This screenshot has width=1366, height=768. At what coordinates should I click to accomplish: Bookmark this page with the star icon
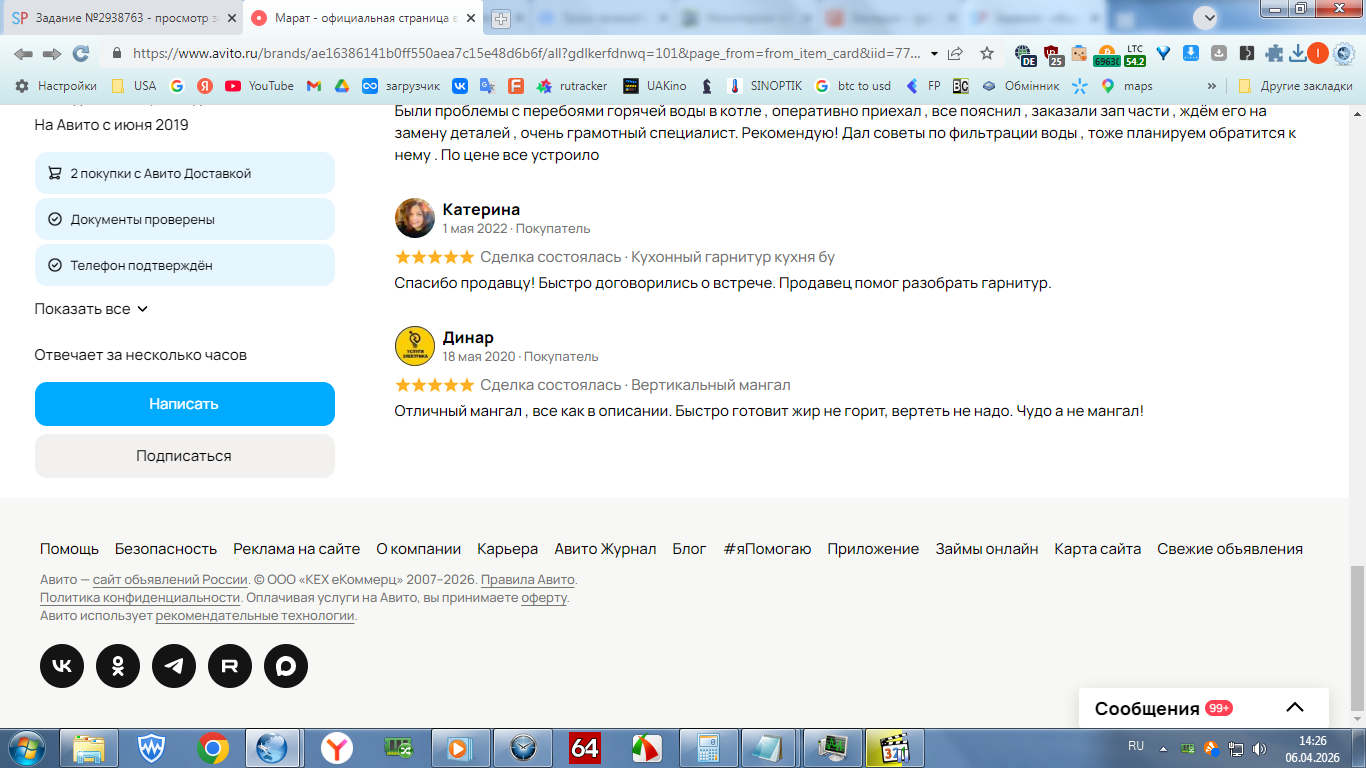(x=987, y=54)
